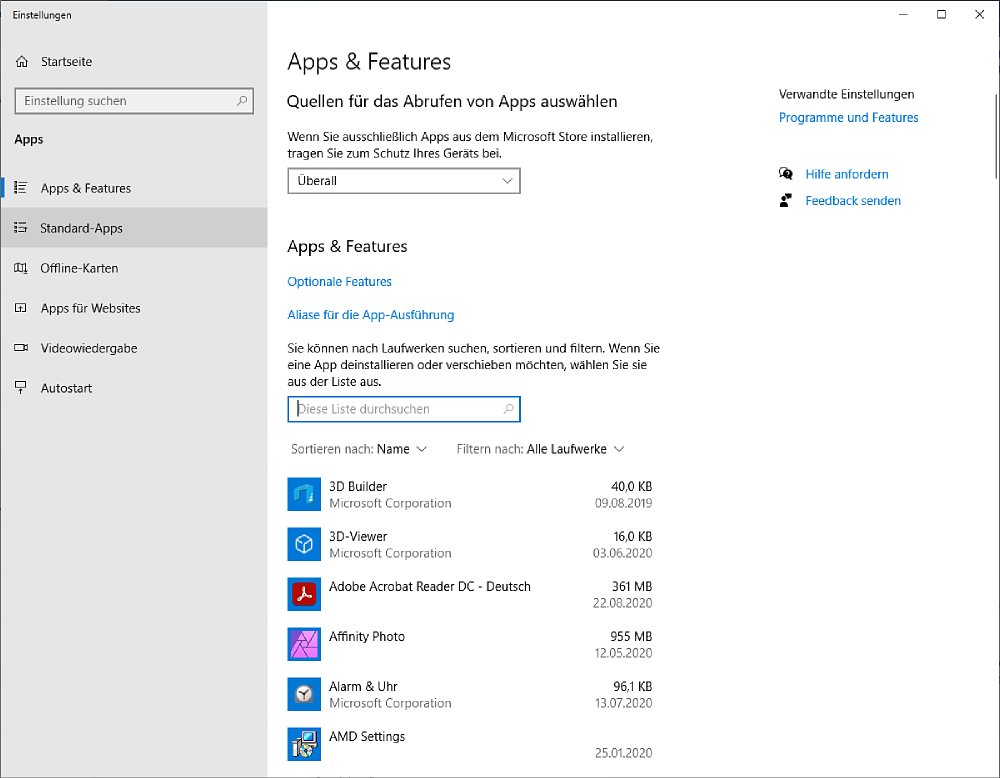The image size is (1000, 778).
Task: Click the magnifier icon in Einstellung suchen
Action: coord(242,101)
